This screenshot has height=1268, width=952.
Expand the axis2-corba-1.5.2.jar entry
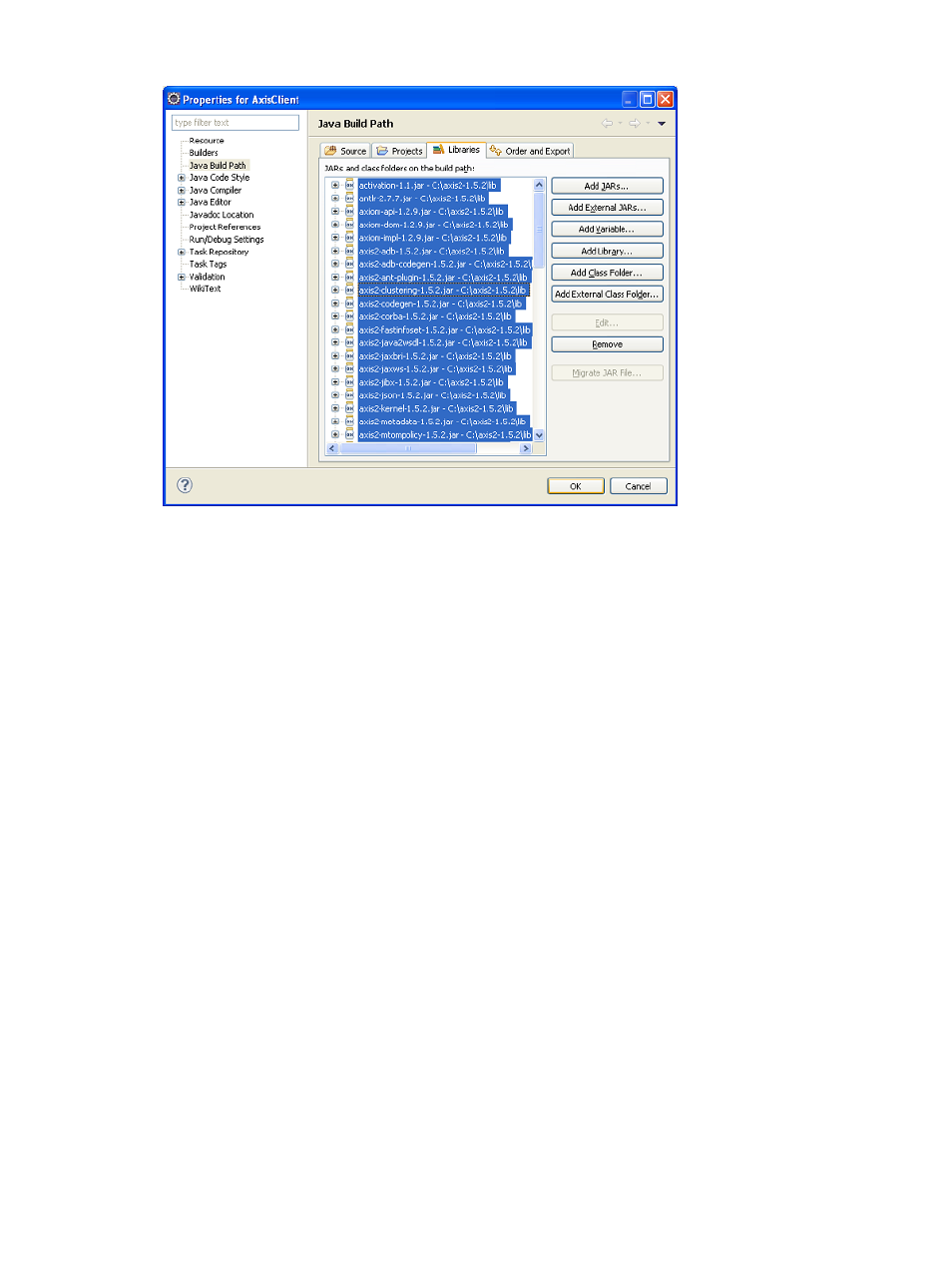point(335,317)
